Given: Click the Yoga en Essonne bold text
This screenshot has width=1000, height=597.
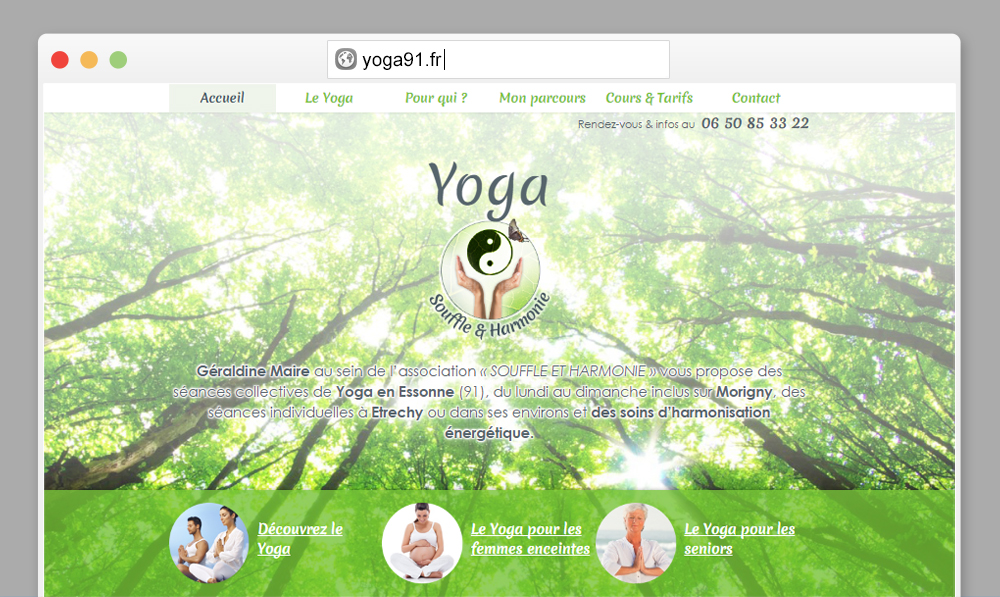Looking at the screenshot, I should click(x=395, y=392).
